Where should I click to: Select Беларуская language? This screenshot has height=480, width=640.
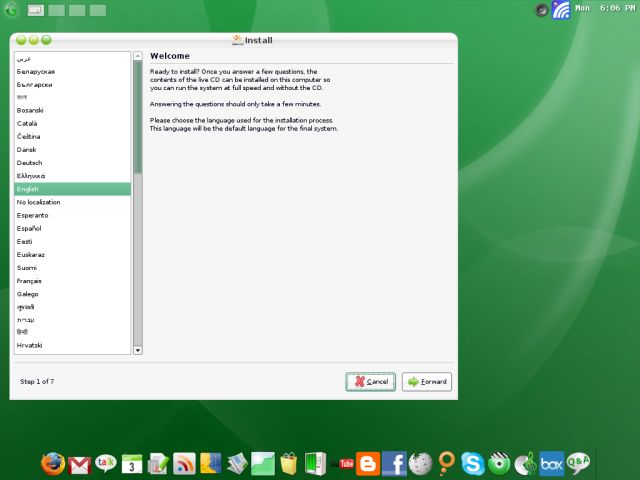click(x=73, y=71)
